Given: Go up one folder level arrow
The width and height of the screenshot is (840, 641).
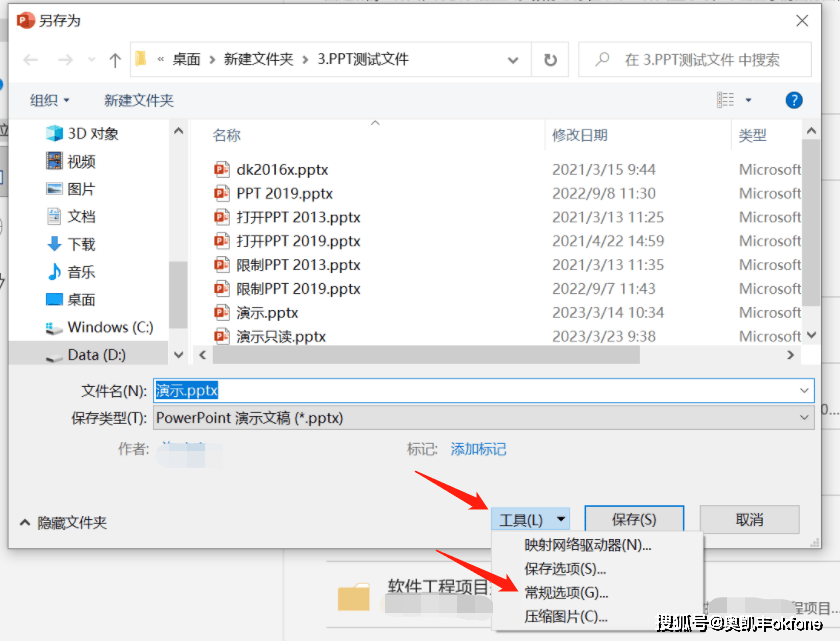Looking at the screenshot, I should 115,60.
